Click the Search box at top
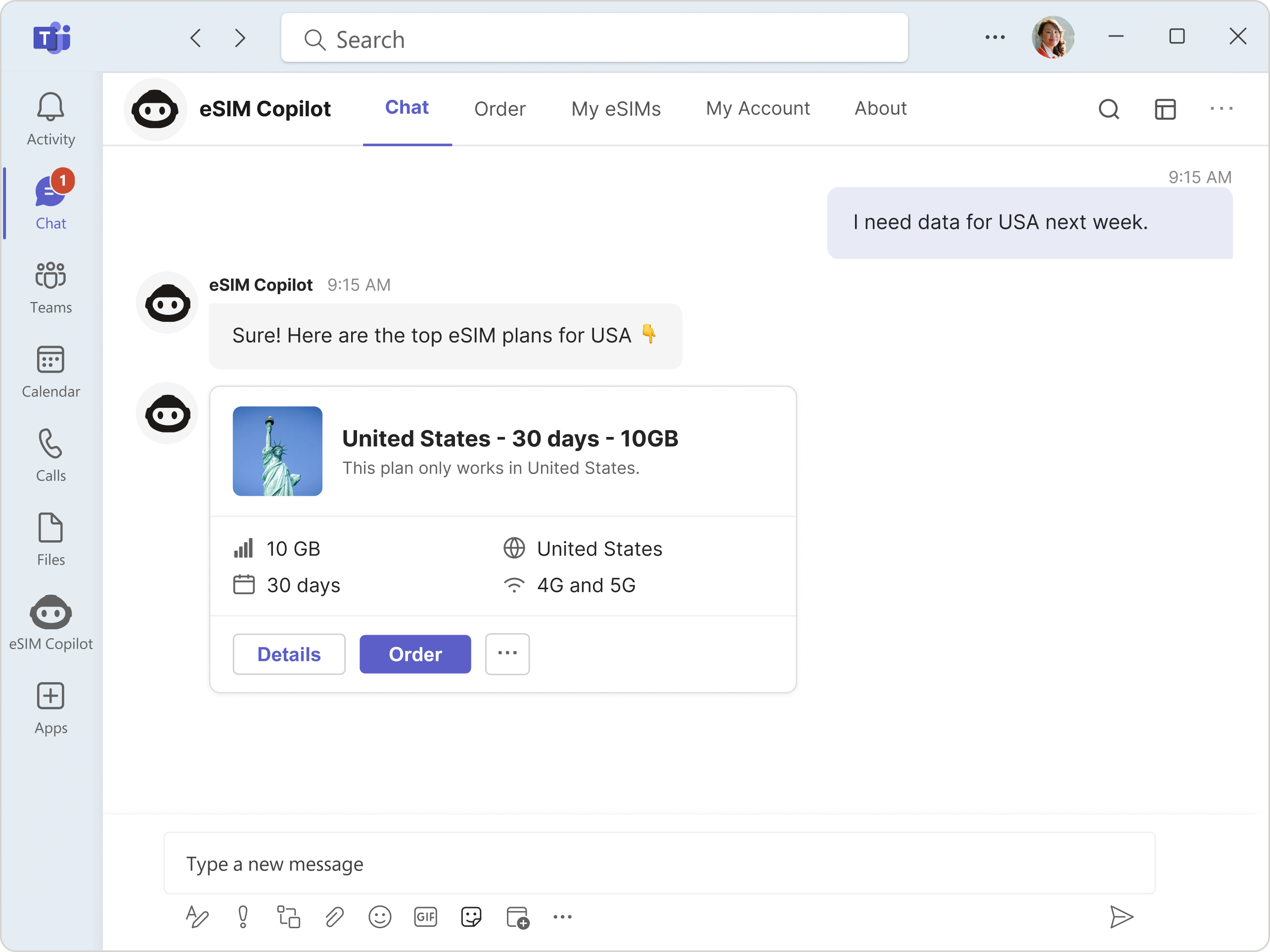1270x952 pixels. coord(594,37)
